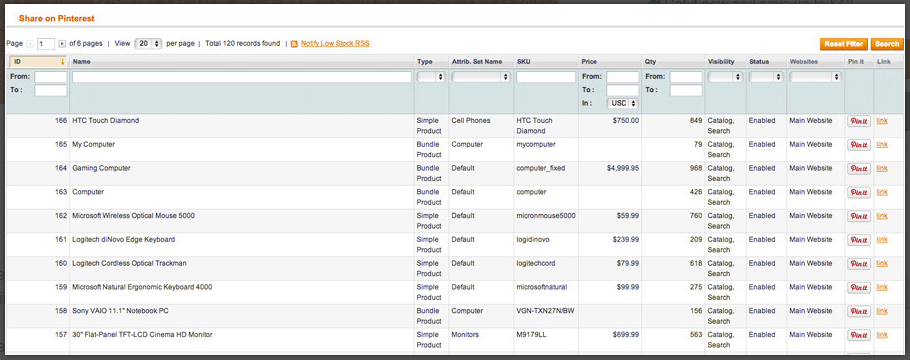
Task: Open the per page view dropdown
Action: click(148, 44)
